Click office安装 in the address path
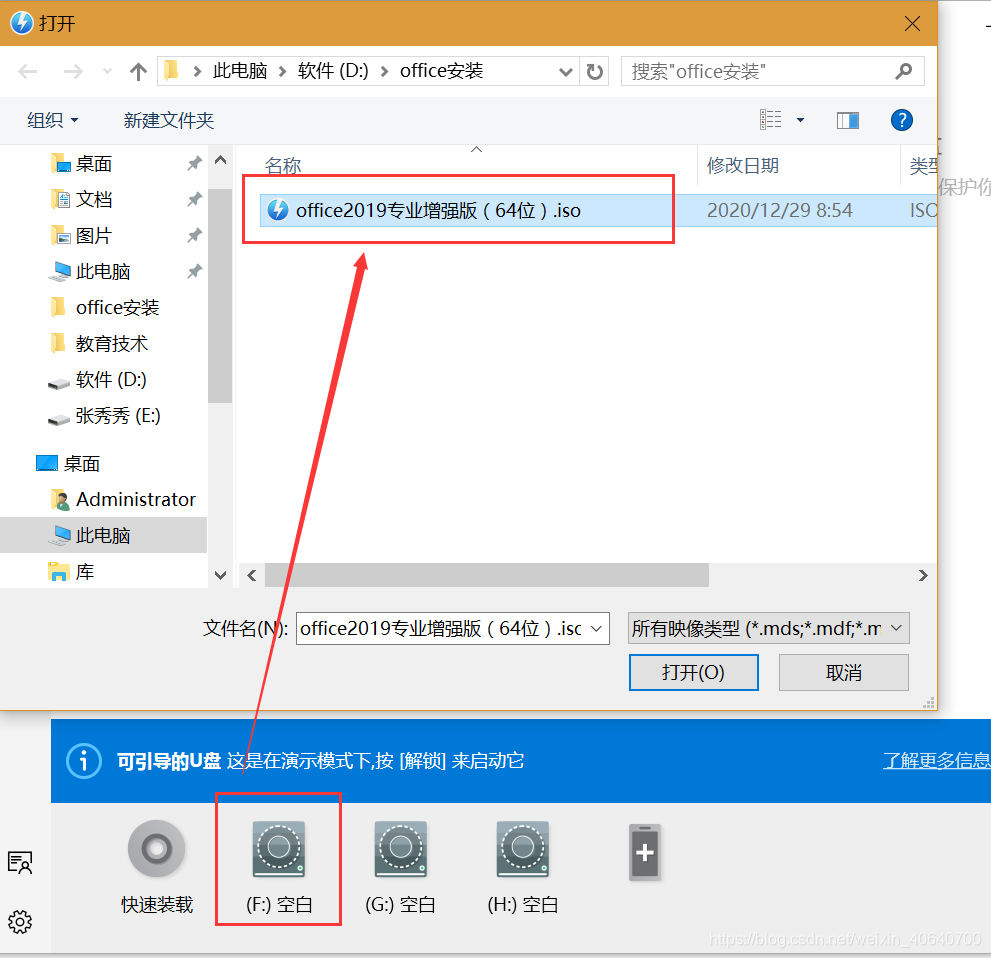Screen dimensions: 991x958 [441, 71]
